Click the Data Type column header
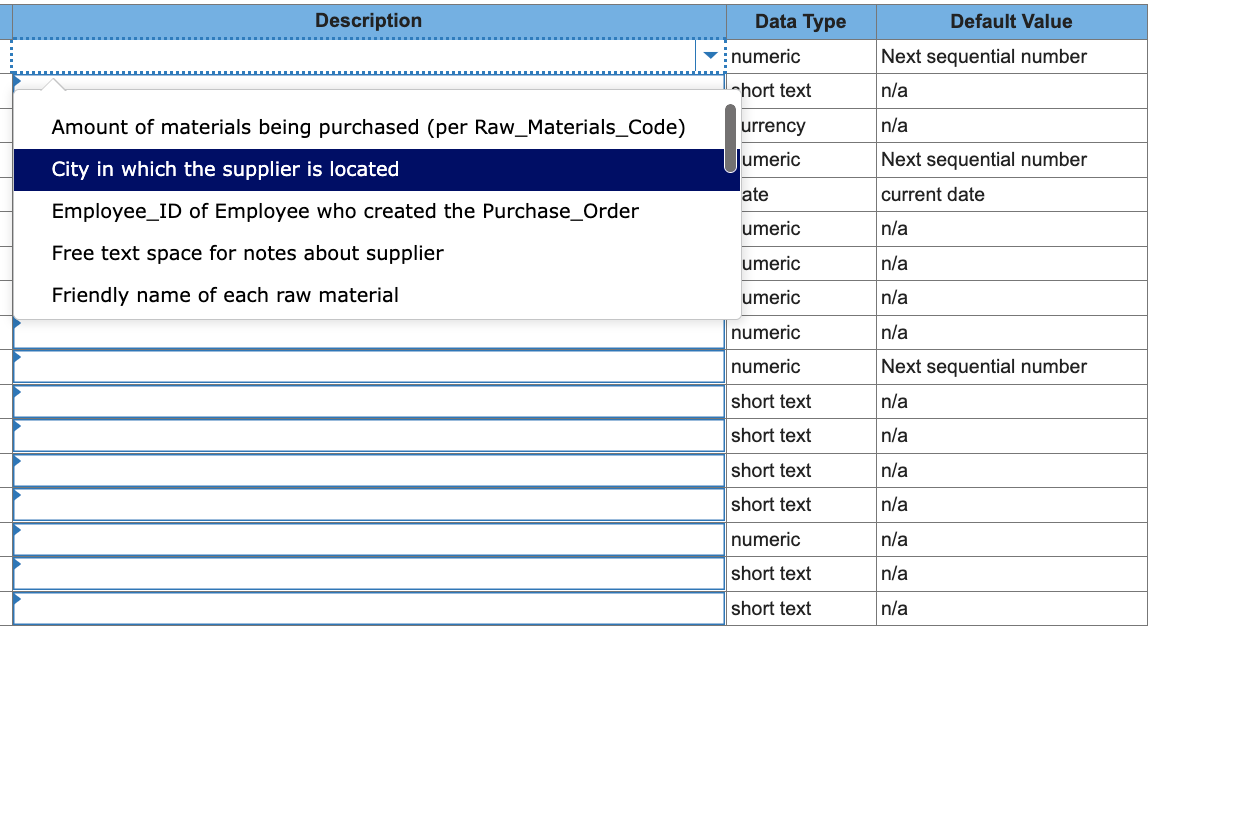1256x828 pixels. click(x=800, y=20)
